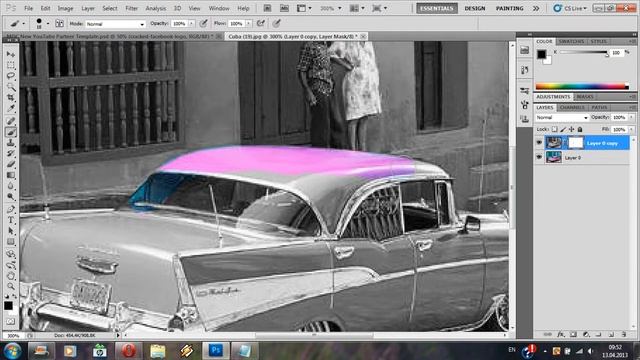Hide the Layer 0 copy layer
Image resolution: width=640 pixels, height=360 pixels.
pyautogui.click(x=539, y=143)
